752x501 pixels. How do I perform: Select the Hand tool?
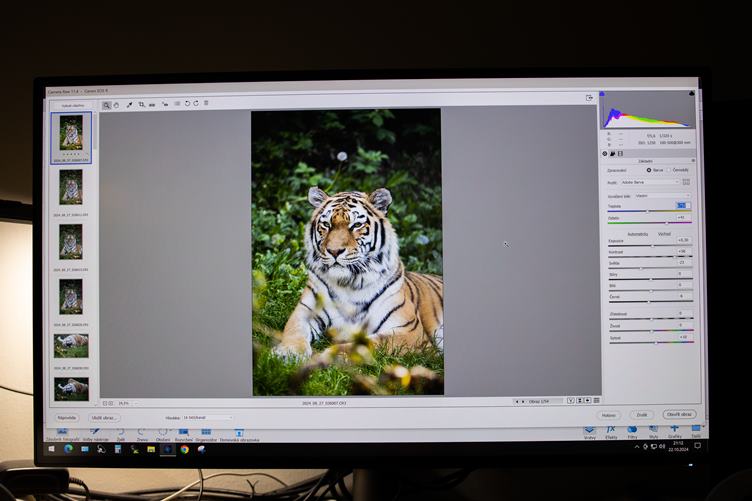(117, 105)
